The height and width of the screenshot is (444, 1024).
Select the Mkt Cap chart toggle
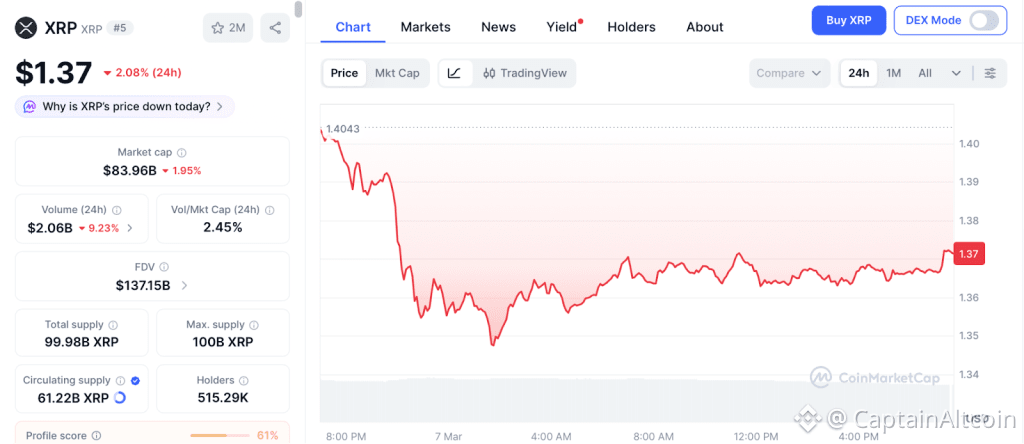(397, 73)
